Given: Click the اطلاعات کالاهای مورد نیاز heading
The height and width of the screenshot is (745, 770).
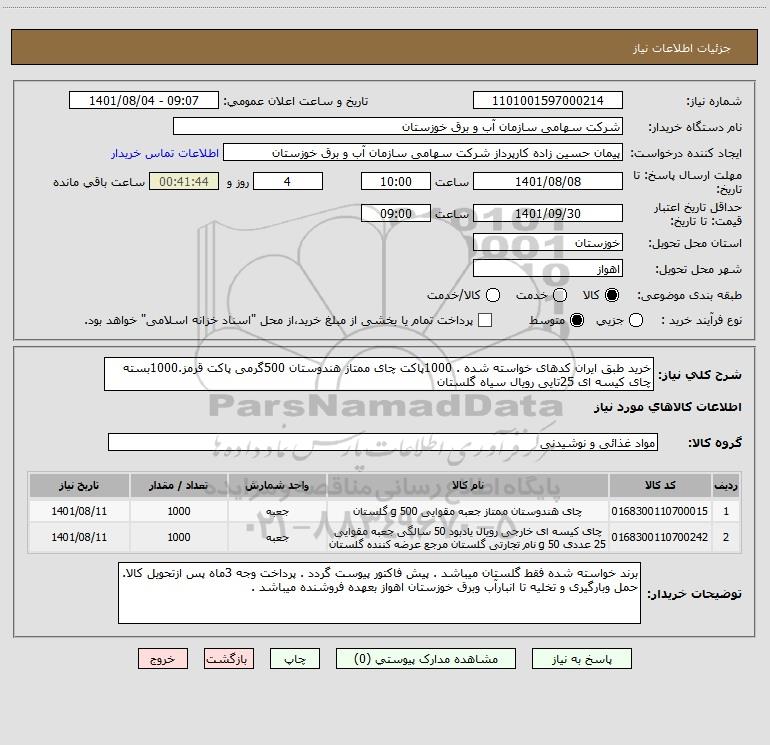Looking at the screenshot, I should [x=667, y=407].
